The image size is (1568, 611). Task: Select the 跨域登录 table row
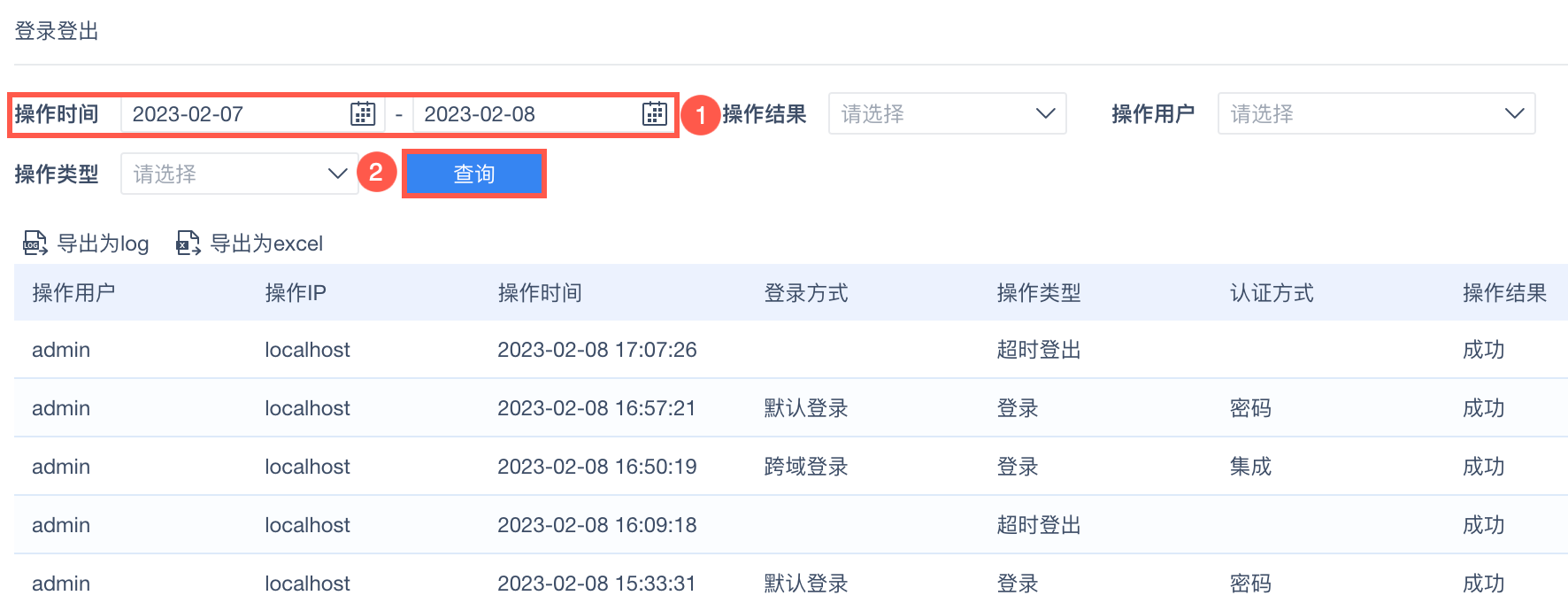(x=806, y=467)
